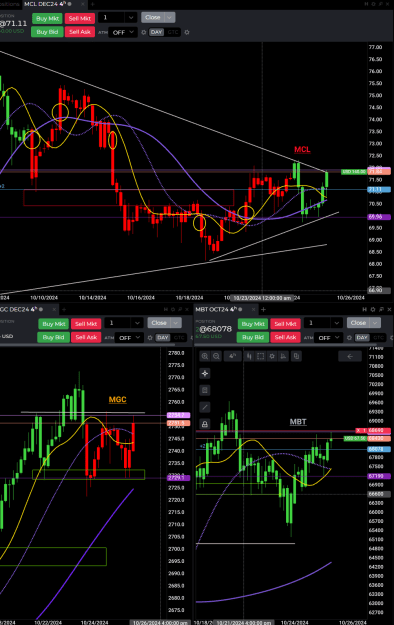Expand arrow beside MGC Close button

[x=176, y=323]
